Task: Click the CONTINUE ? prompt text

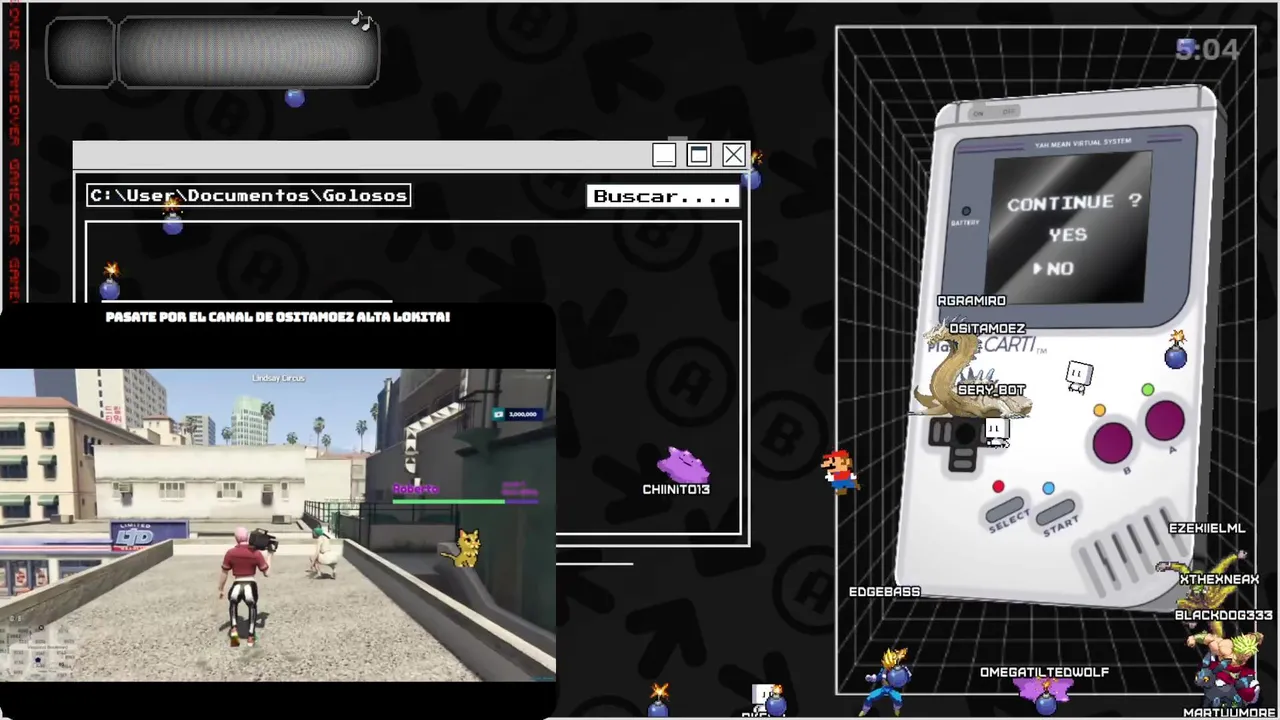Action: coord(1074,202)
